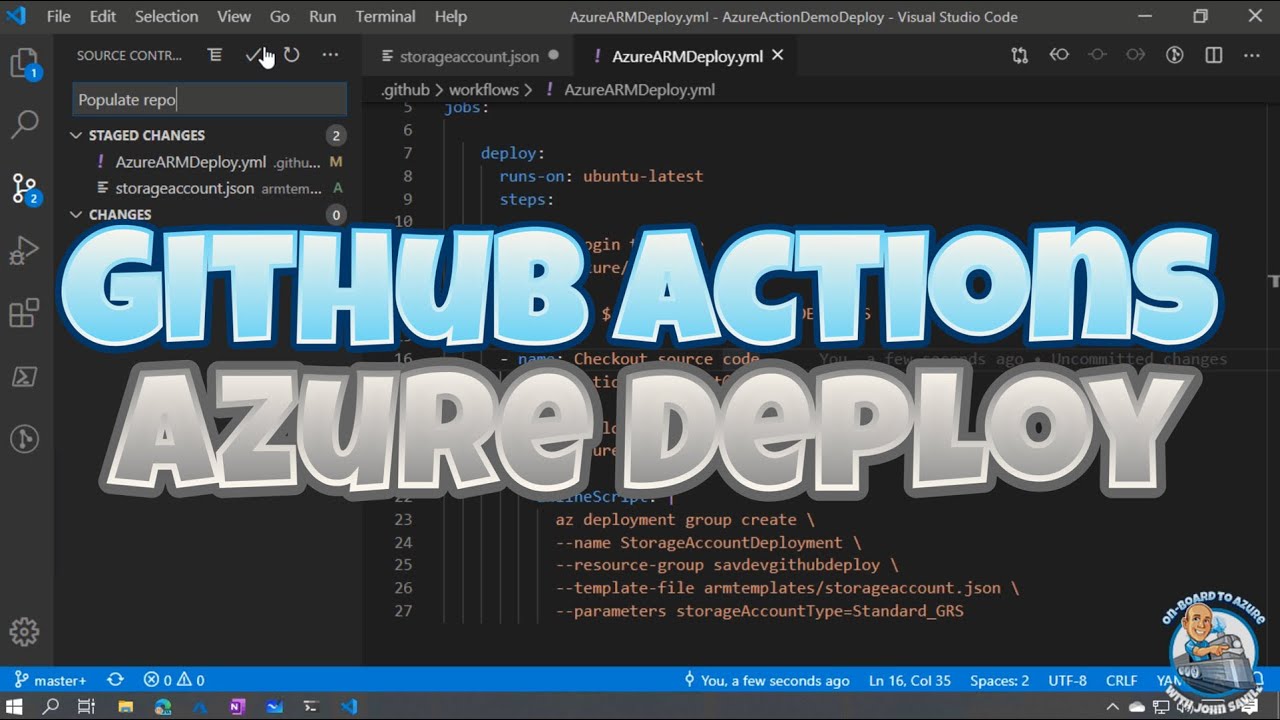
Task: Open Windows taskbar search
Action: [51, 706]
